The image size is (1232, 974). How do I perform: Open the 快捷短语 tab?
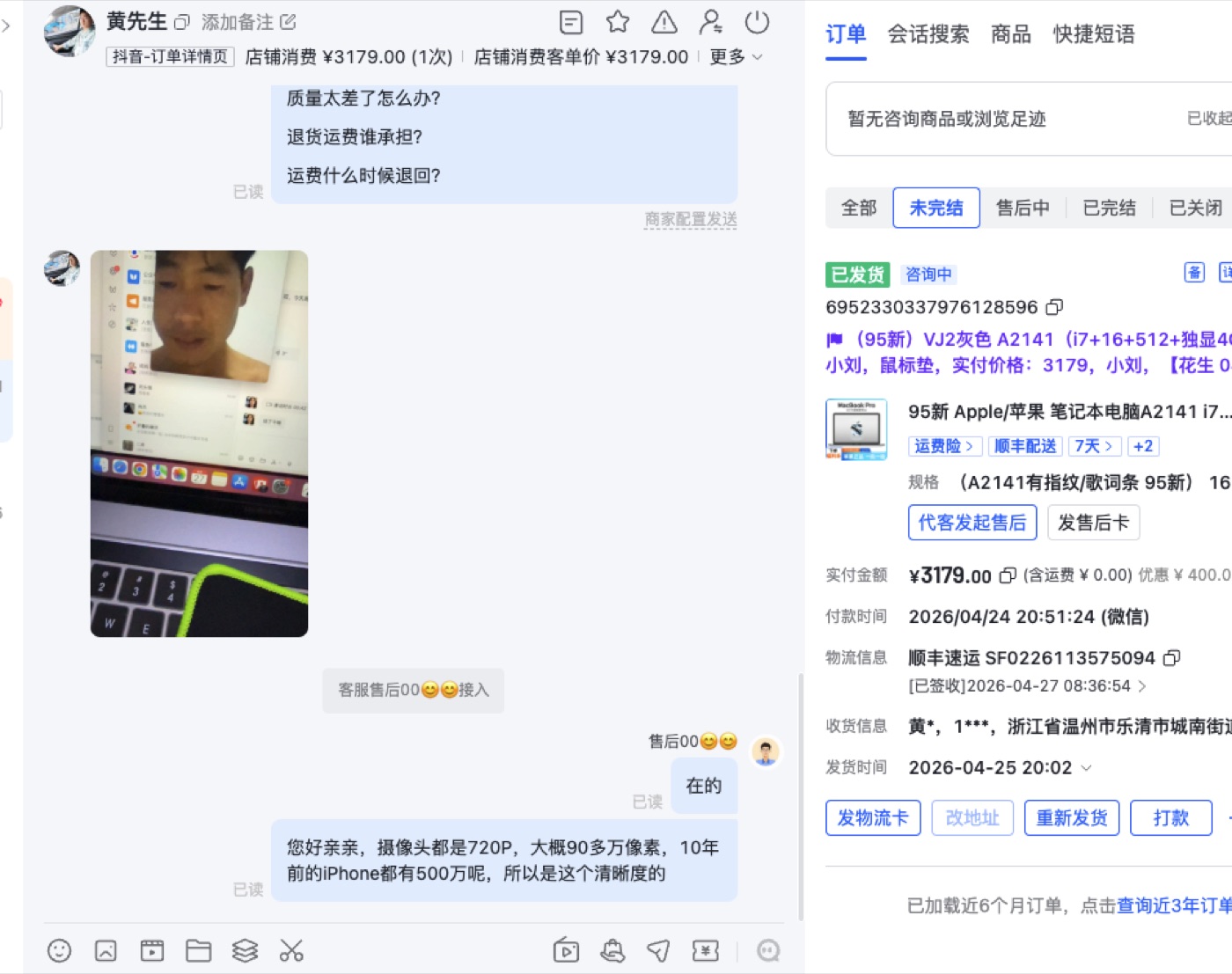coord(1094,34)
